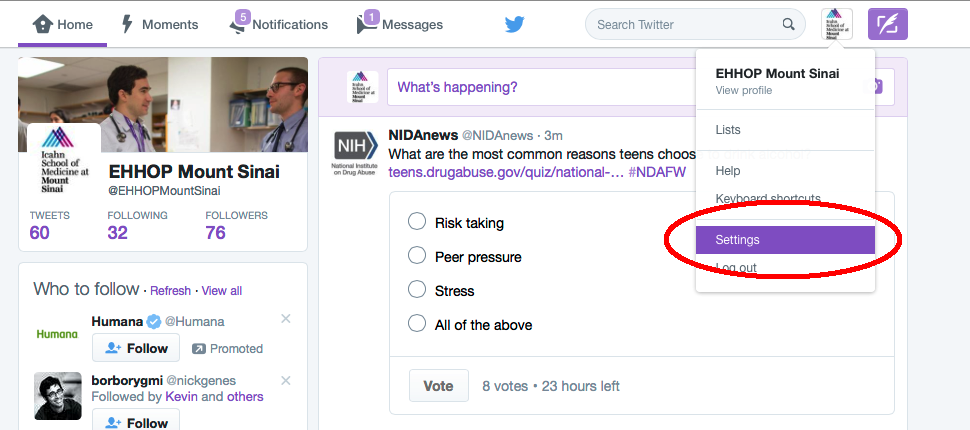The height and width of the screenshot is (430, 970).
Task: Type in the What's happening box
Action: 540,87
